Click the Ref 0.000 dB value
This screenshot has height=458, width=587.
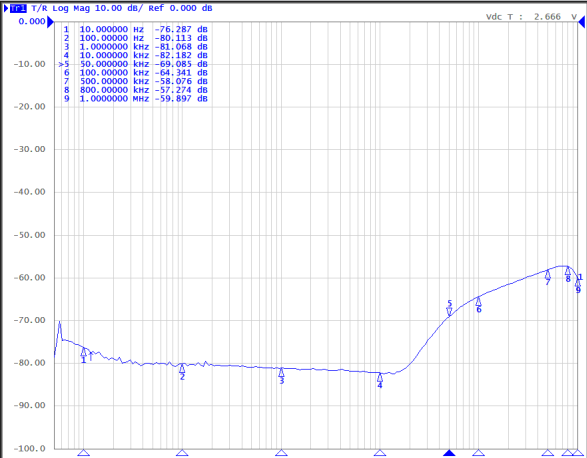180,8
